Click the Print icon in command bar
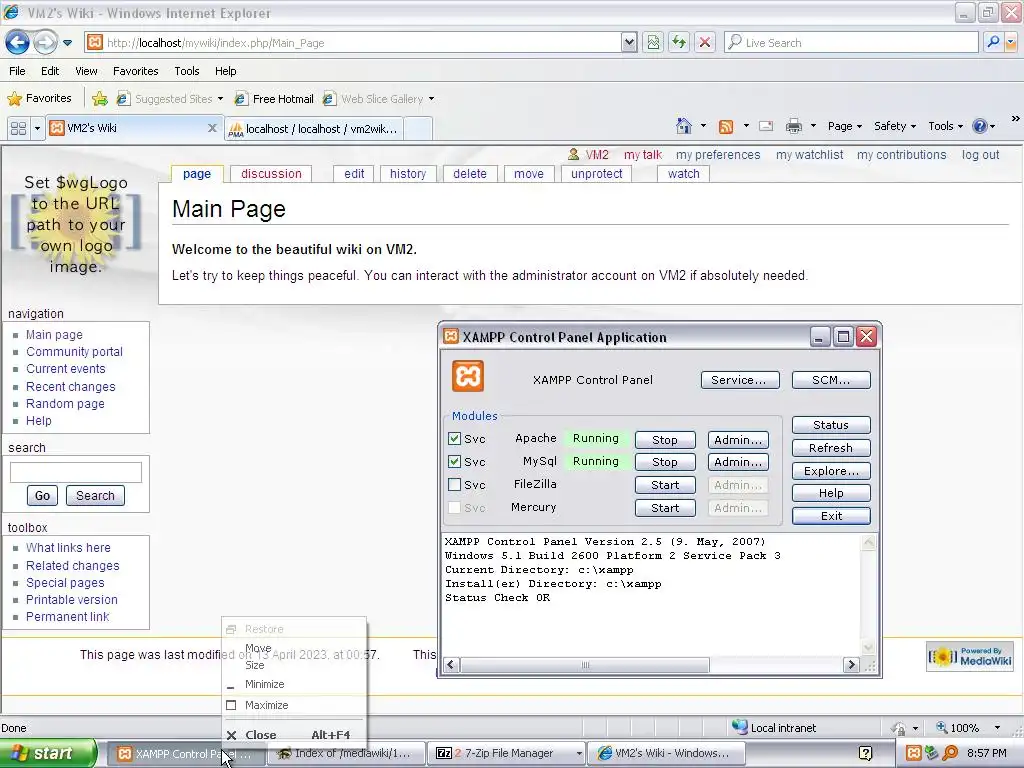 click(793, 127)
